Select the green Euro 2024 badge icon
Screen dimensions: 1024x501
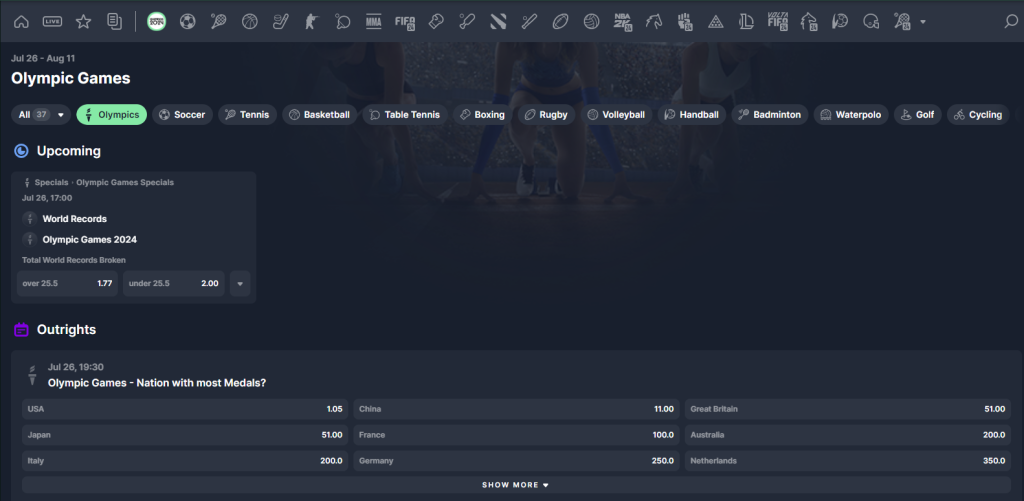(156, 22)
